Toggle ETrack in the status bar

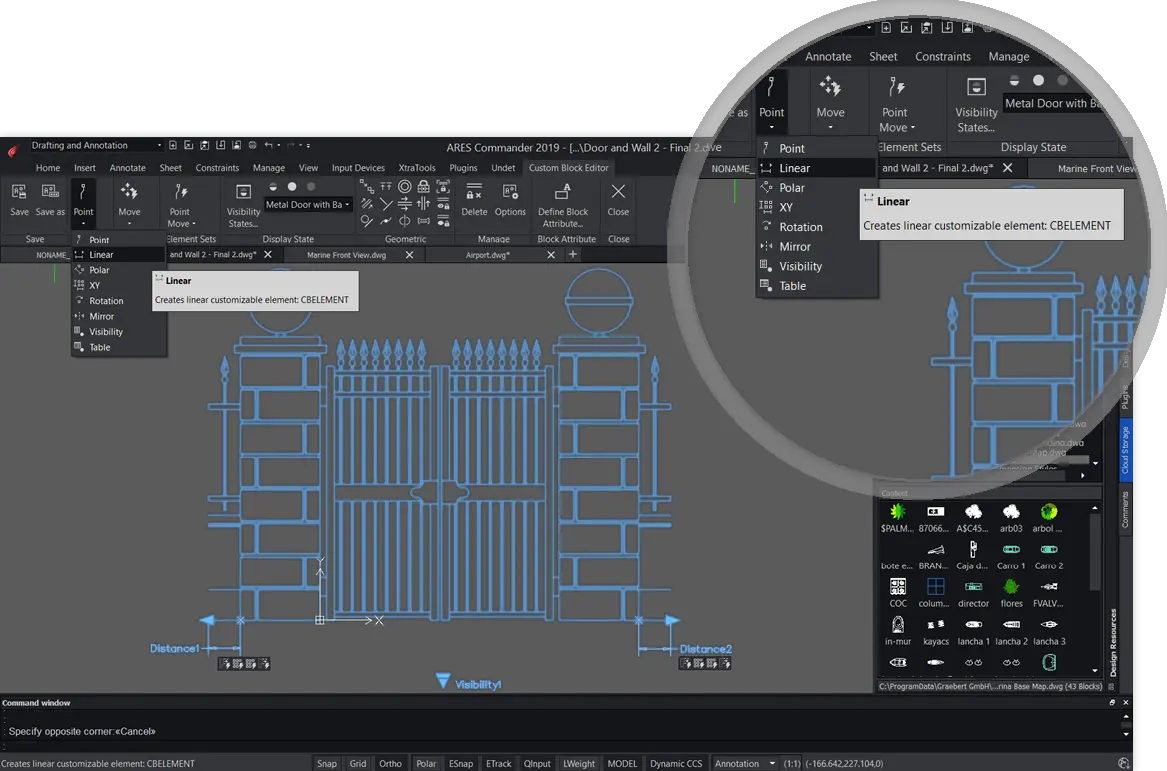tap(499, 764)
